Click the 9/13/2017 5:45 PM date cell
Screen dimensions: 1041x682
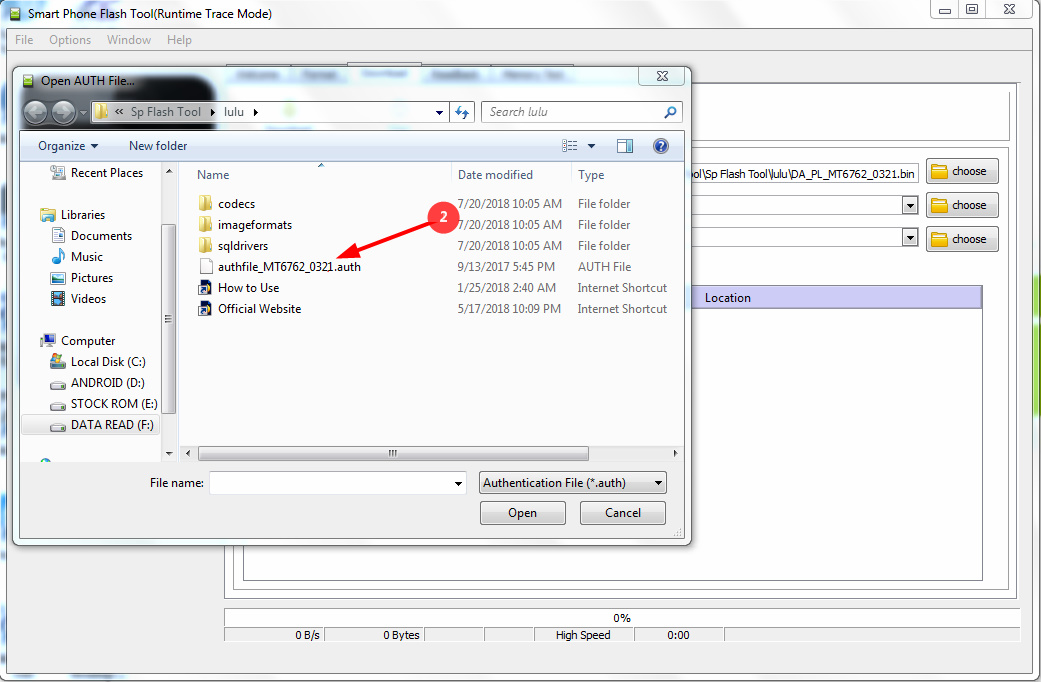pyautogui.click(x=506, y=266)
